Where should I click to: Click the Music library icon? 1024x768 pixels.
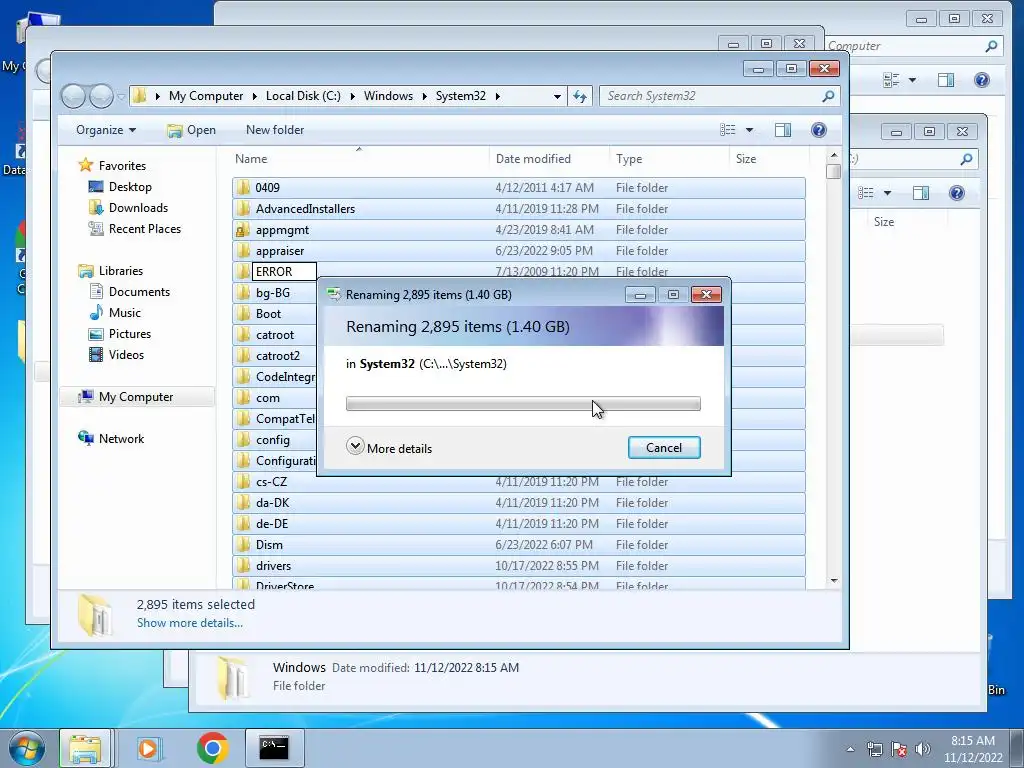pyautogui.click(x=96, y=312)
